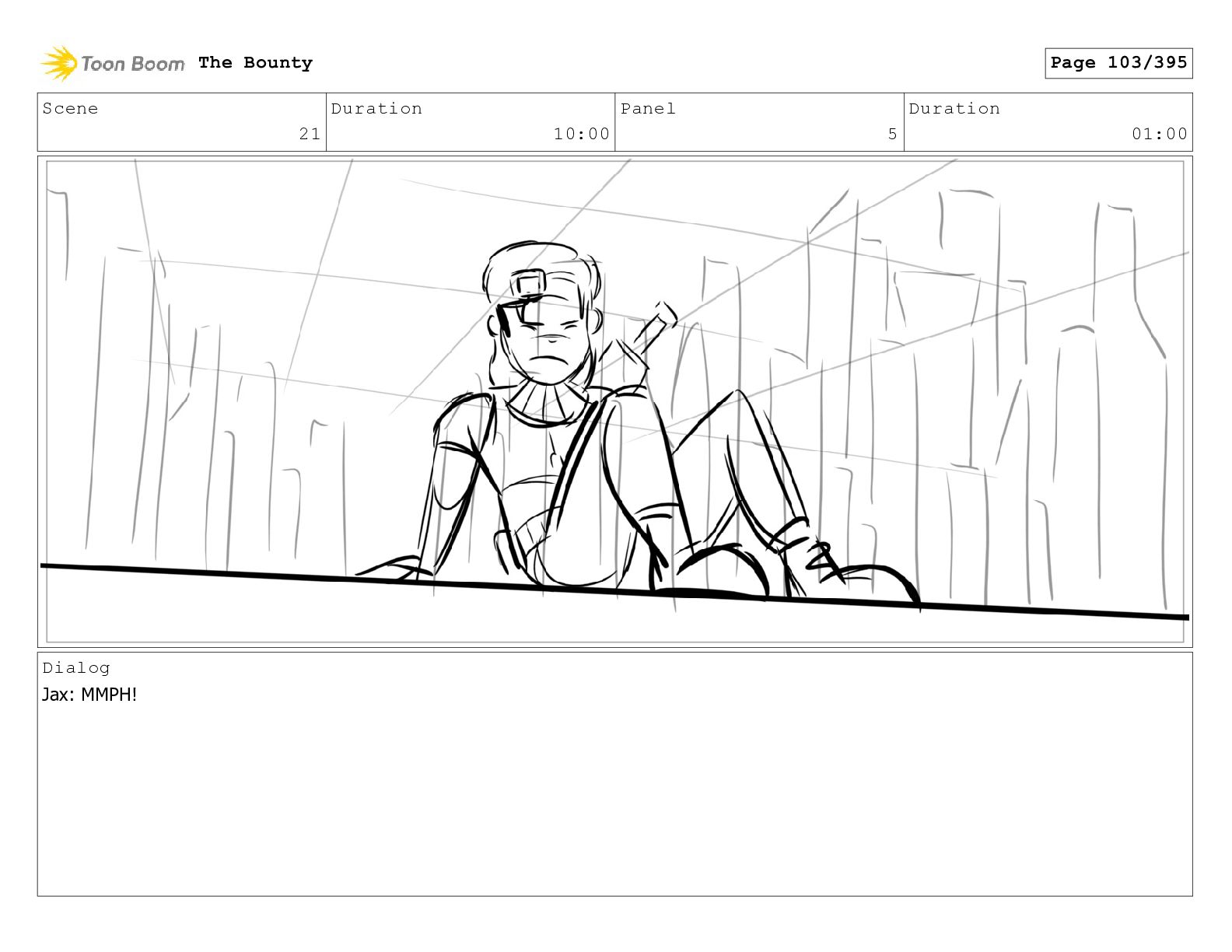
Task: Click the "Dialog" section label
Action: pyautogui.click(x=76, y=668)
